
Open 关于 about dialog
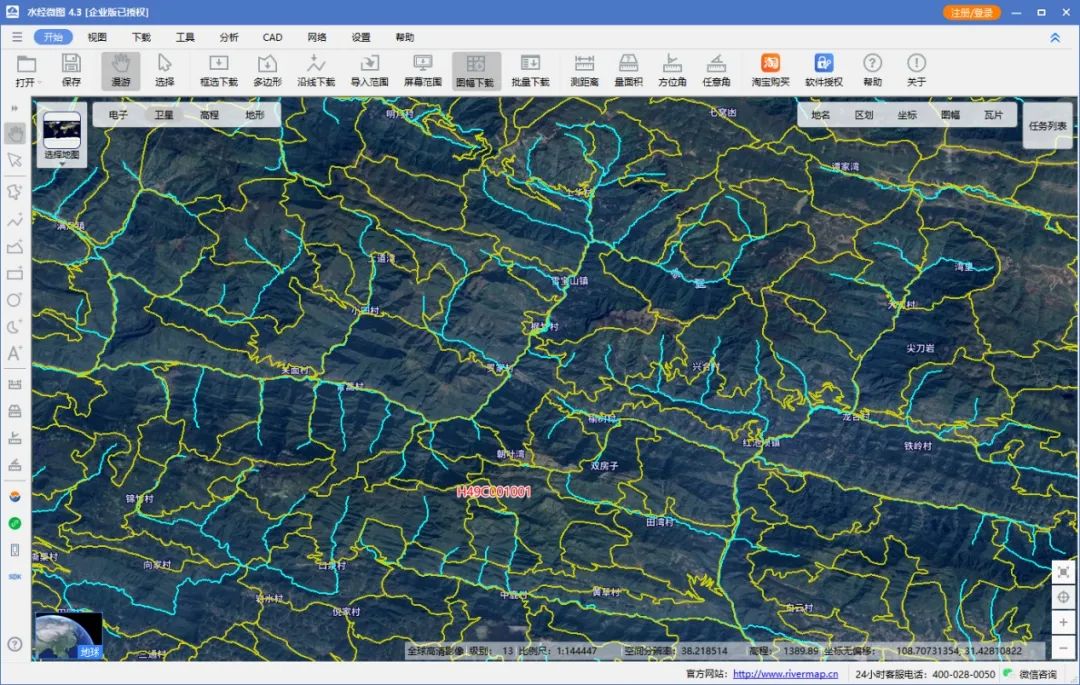click(x=916, y=71)
